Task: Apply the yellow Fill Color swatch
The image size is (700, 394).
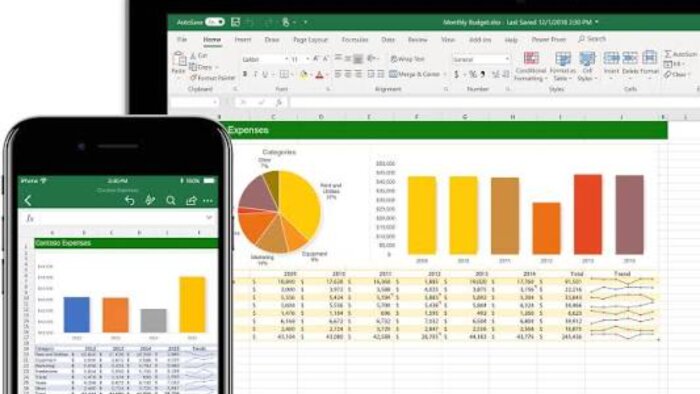Action: click(x=304, y=75)
